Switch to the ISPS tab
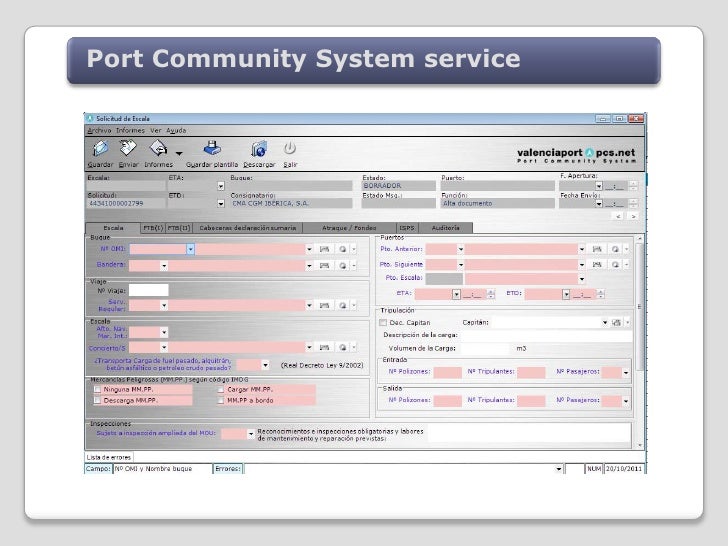The width and height of the screenshot is (728, 546). click(407, 228)
